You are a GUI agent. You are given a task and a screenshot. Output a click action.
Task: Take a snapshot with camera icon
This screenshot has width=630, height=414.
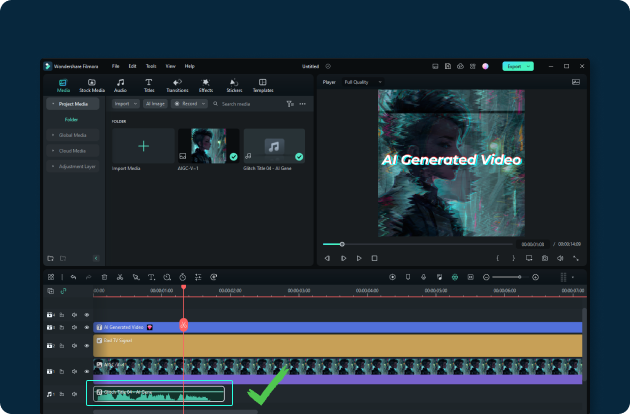[x=544, y=258]
